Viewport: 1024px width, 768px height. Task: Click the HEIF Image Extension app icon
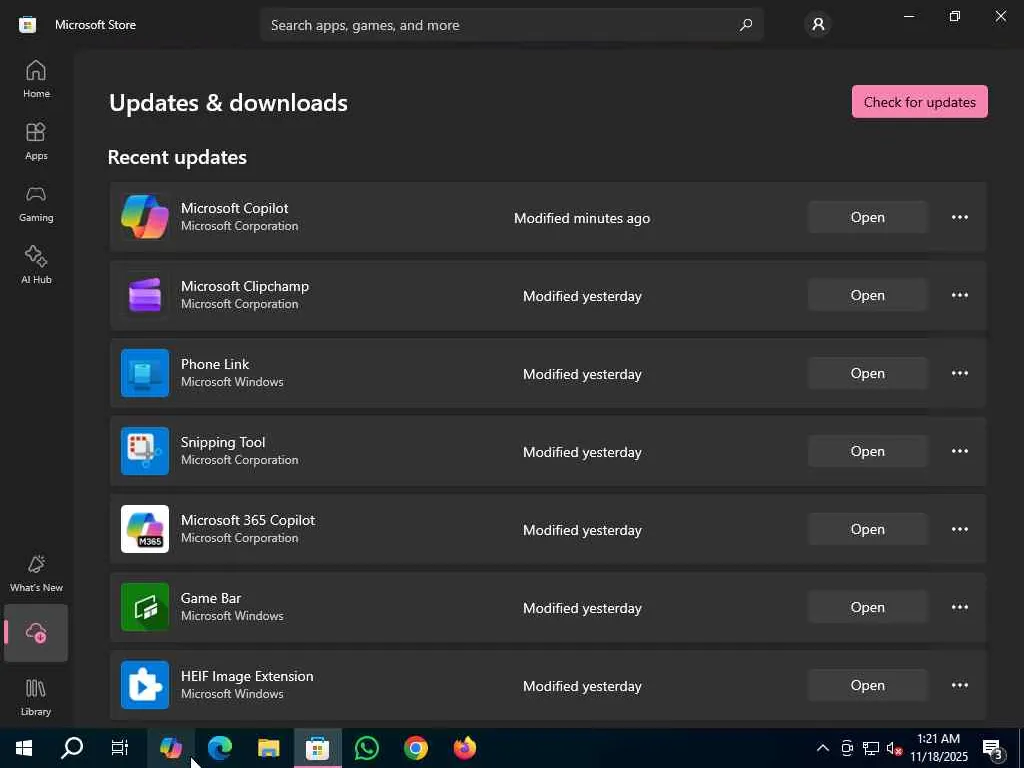coord(145,685)
